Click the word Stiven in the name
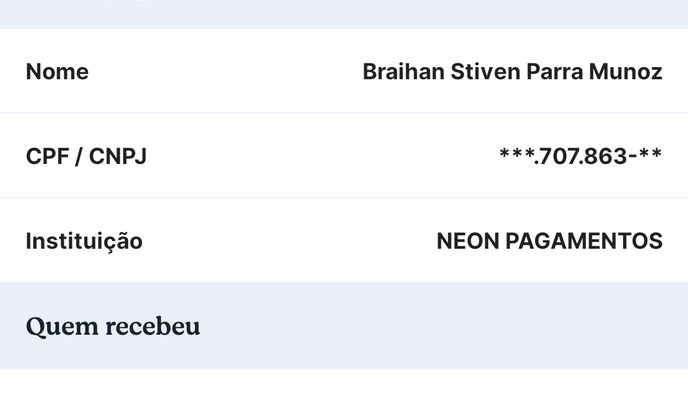688x400 pixels. 480,72
